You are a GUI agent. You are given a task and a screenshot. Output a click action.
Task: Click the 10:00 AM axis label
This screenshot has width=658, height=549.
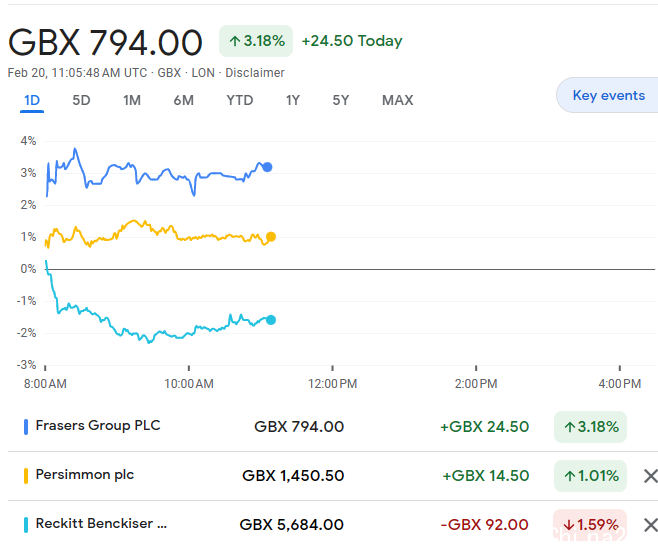pos(189,384)
